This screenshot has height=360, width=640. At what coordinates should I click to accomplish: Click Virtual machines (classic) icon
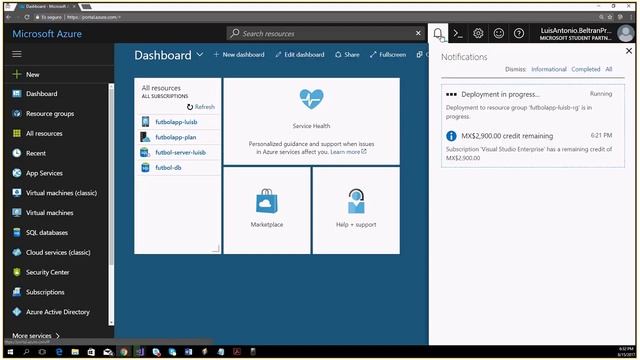click(17, 193)
